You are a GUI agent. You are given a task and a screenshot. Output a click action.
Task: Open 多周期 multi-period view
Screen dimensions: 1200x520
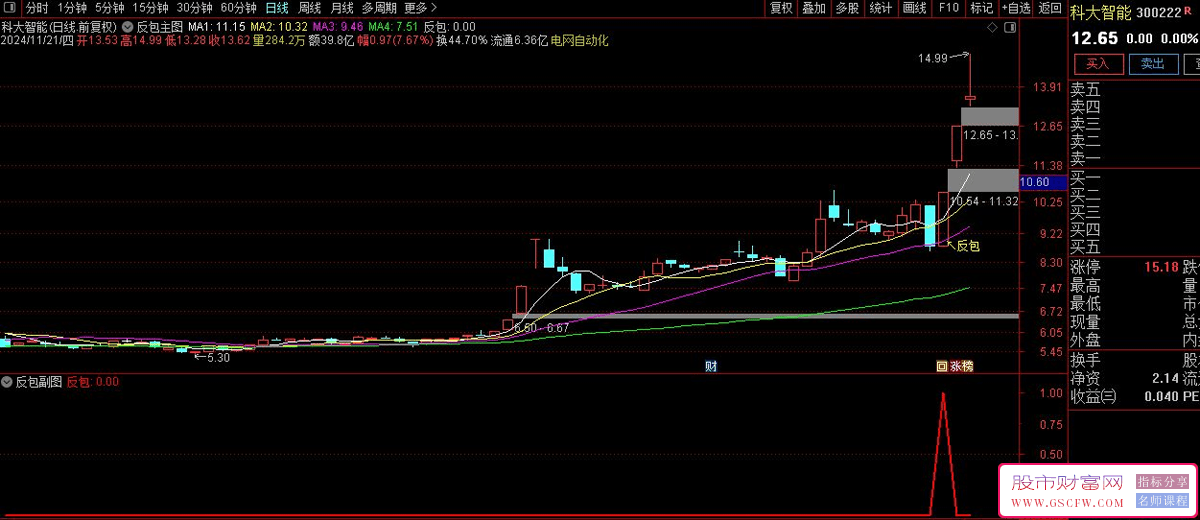click(x=379, y=8)
